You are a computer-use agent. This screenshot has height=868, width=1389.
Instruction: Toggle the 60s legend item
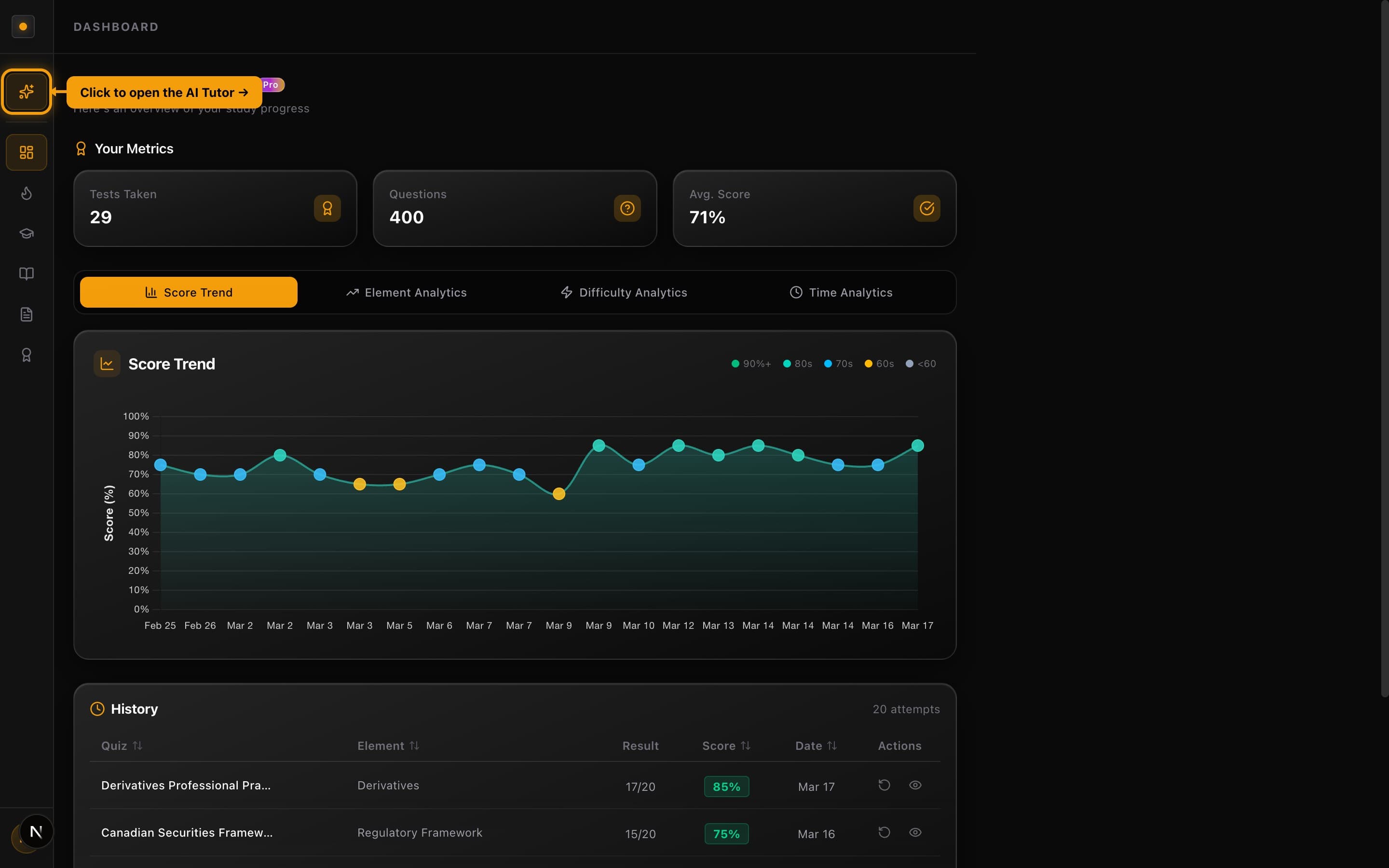pyautogui.click(x=878, y=364)
